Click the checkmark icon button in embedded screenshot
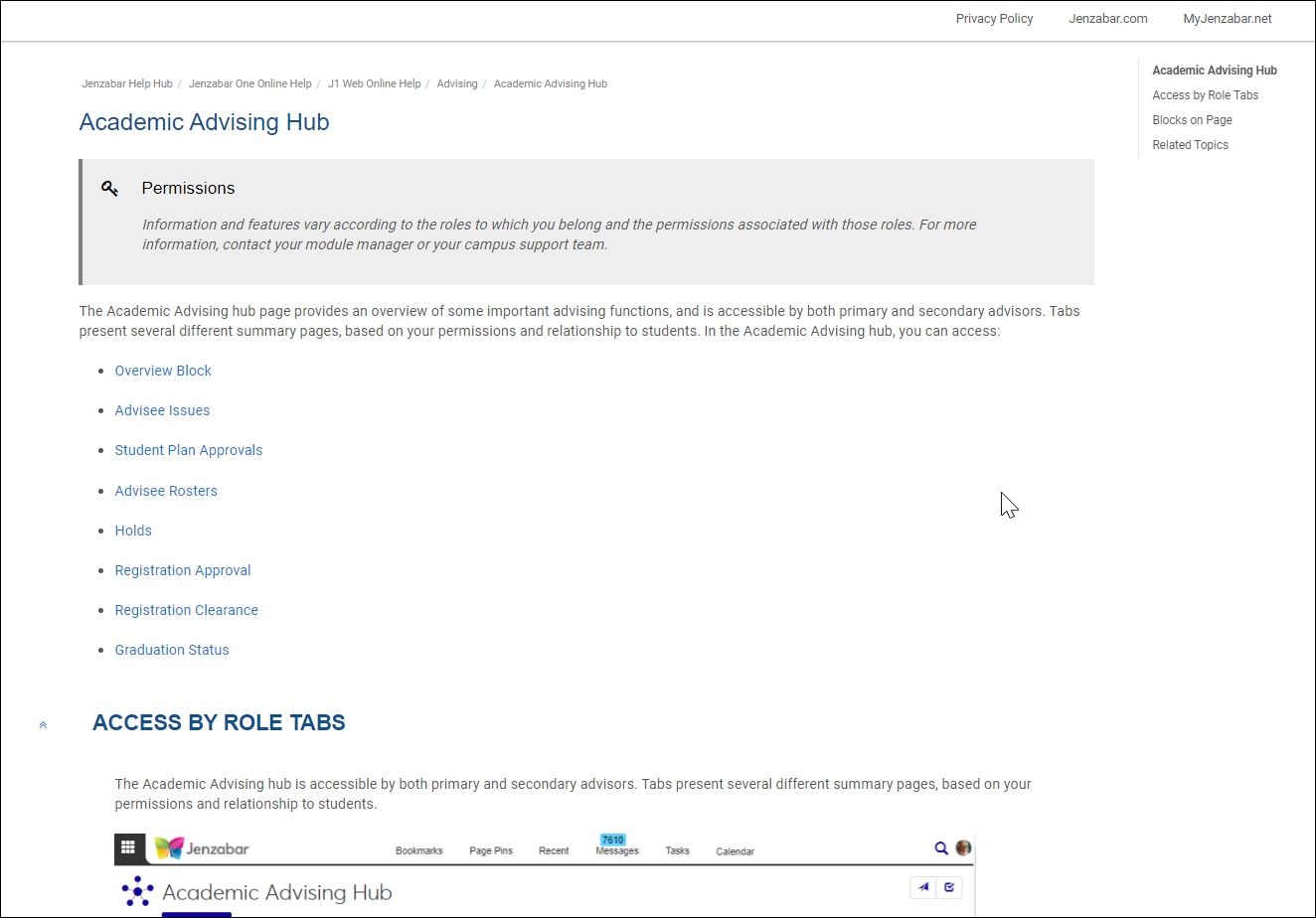The height and width of the screenshot is (918, 1316). point(949,887)
